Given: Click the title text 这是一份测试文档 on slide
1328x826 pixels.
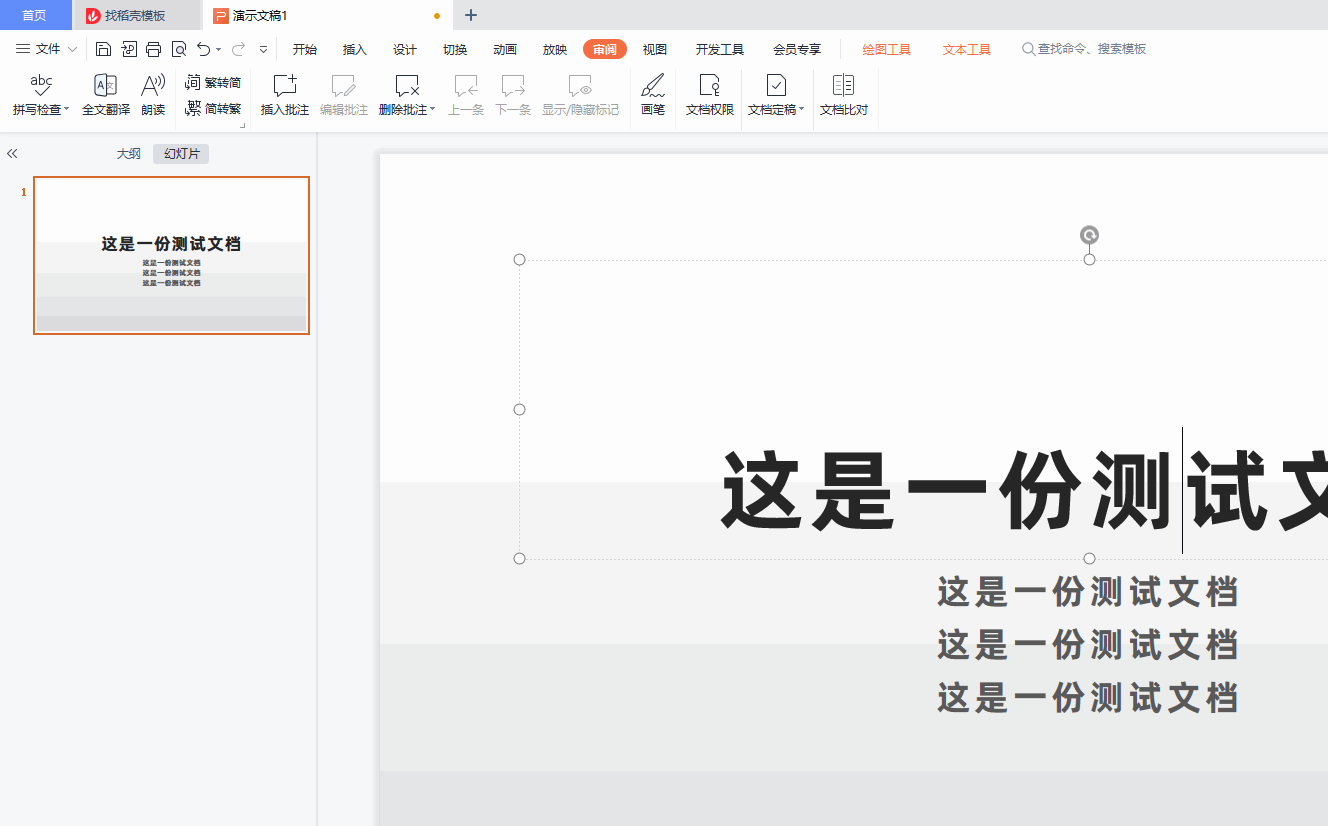Looking at the screenshot, I should [1024, 490].
